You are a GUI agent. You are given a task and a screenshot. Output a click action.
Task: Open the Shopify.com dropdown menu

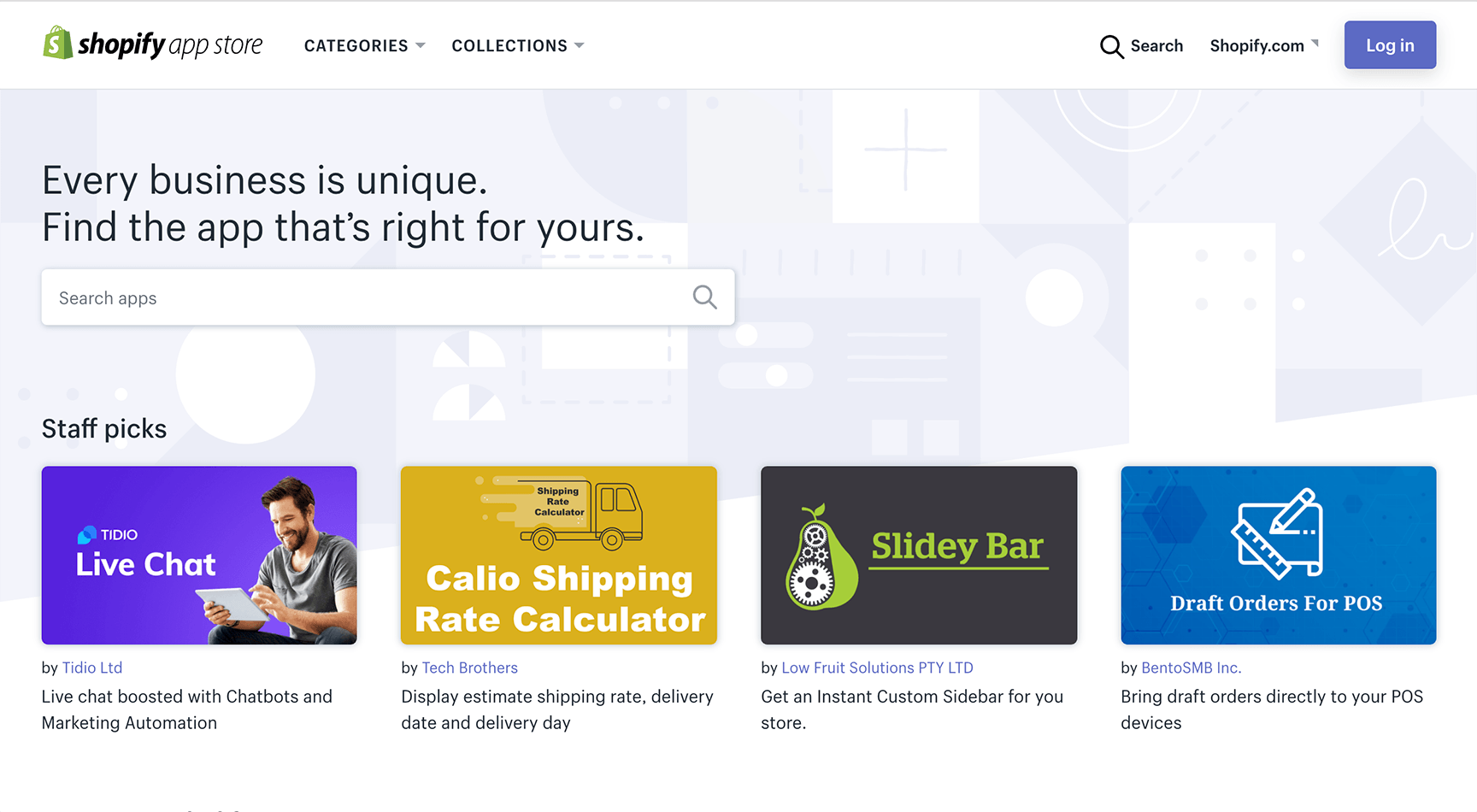[1264, 45]
